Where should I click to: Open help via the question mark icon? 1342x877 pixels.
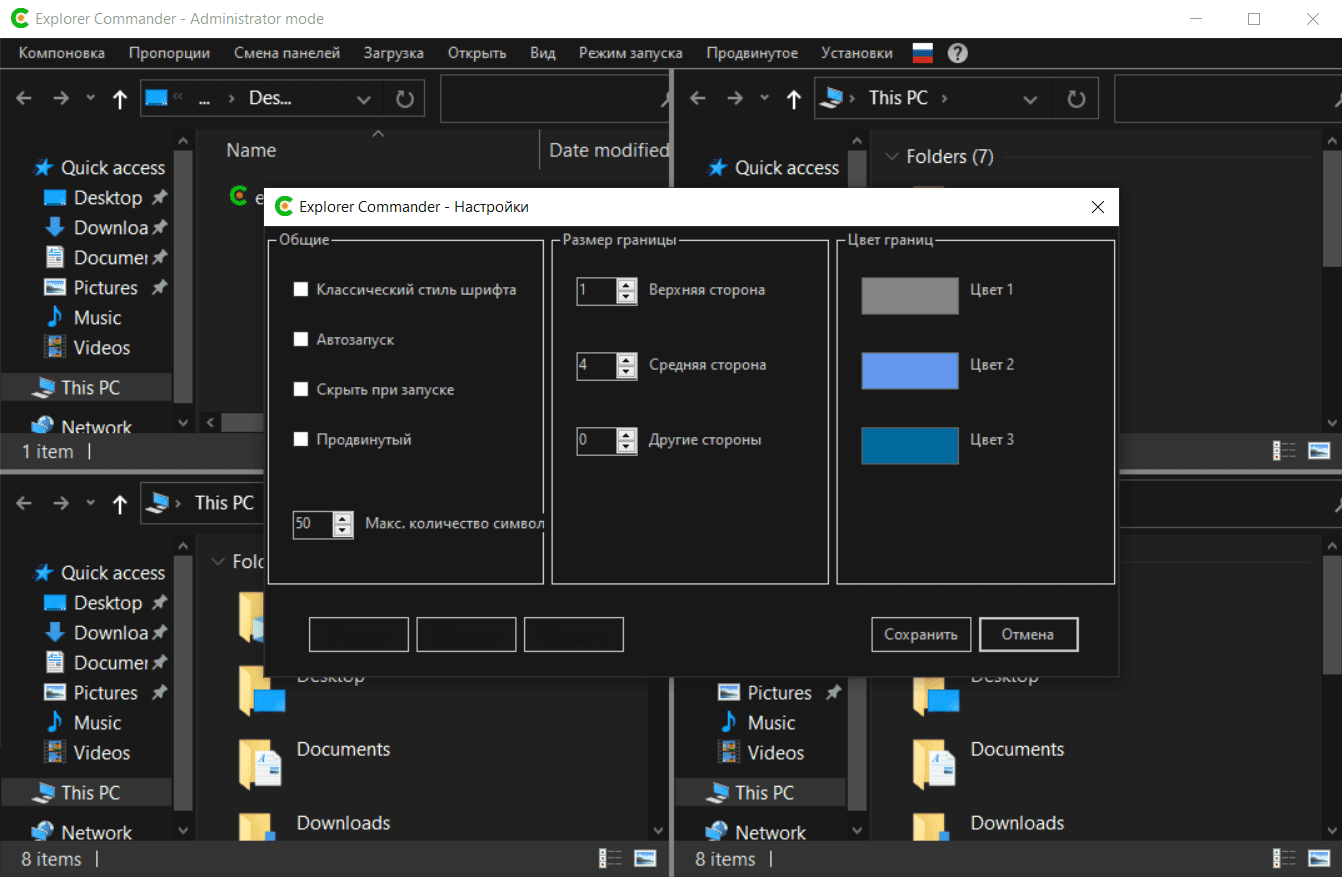[958, 53]
